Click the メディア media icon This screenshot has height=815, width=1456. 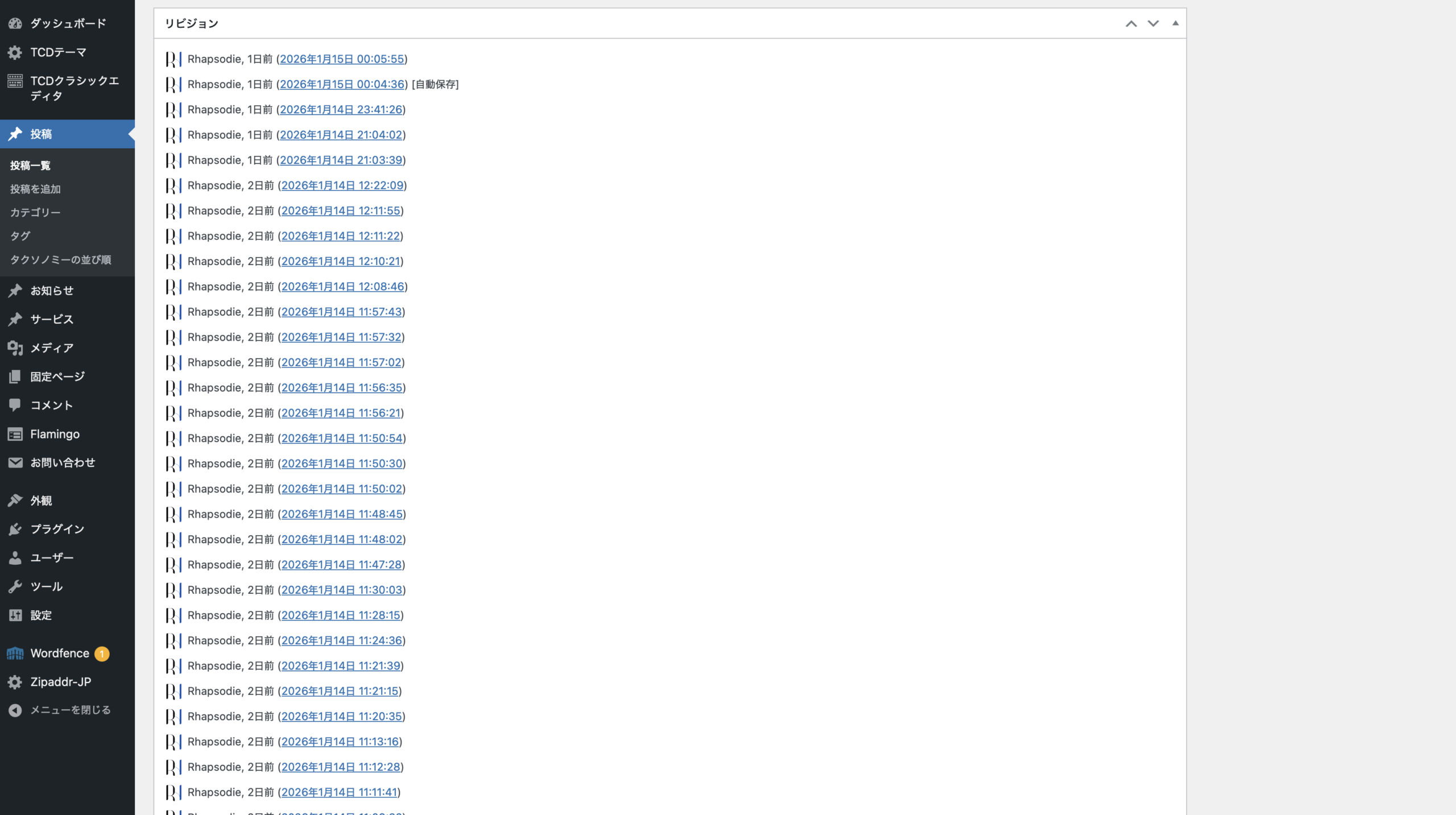pos(15,348)
